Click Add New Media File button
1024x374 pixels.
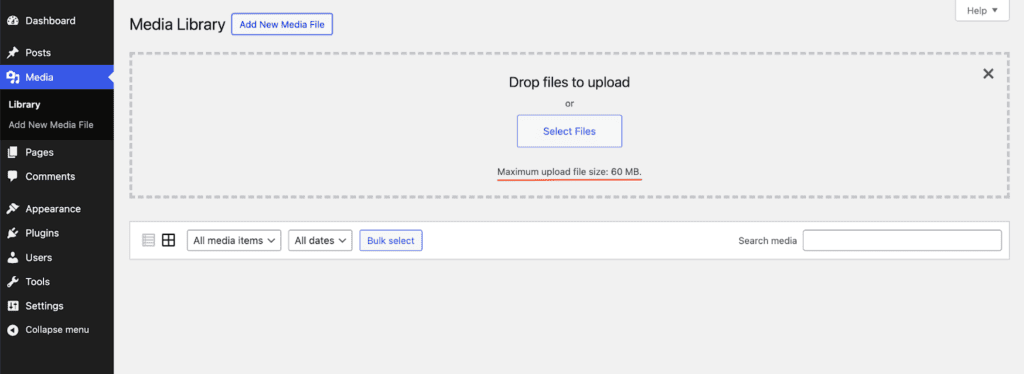tap(282, 24)
